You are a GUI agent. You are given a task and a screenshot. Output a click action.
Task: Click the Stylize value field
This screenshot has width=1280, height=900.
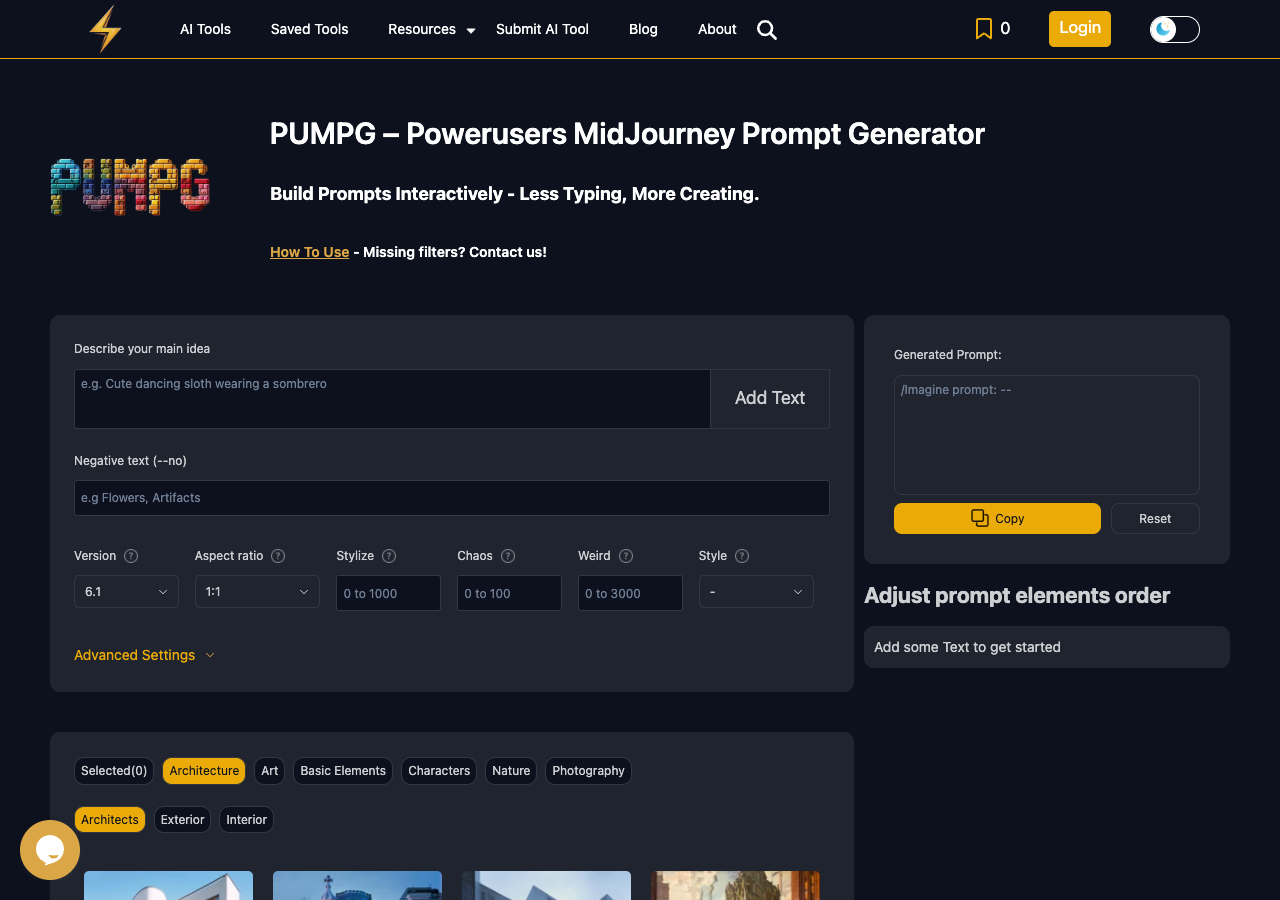click(x=389, y=593)
